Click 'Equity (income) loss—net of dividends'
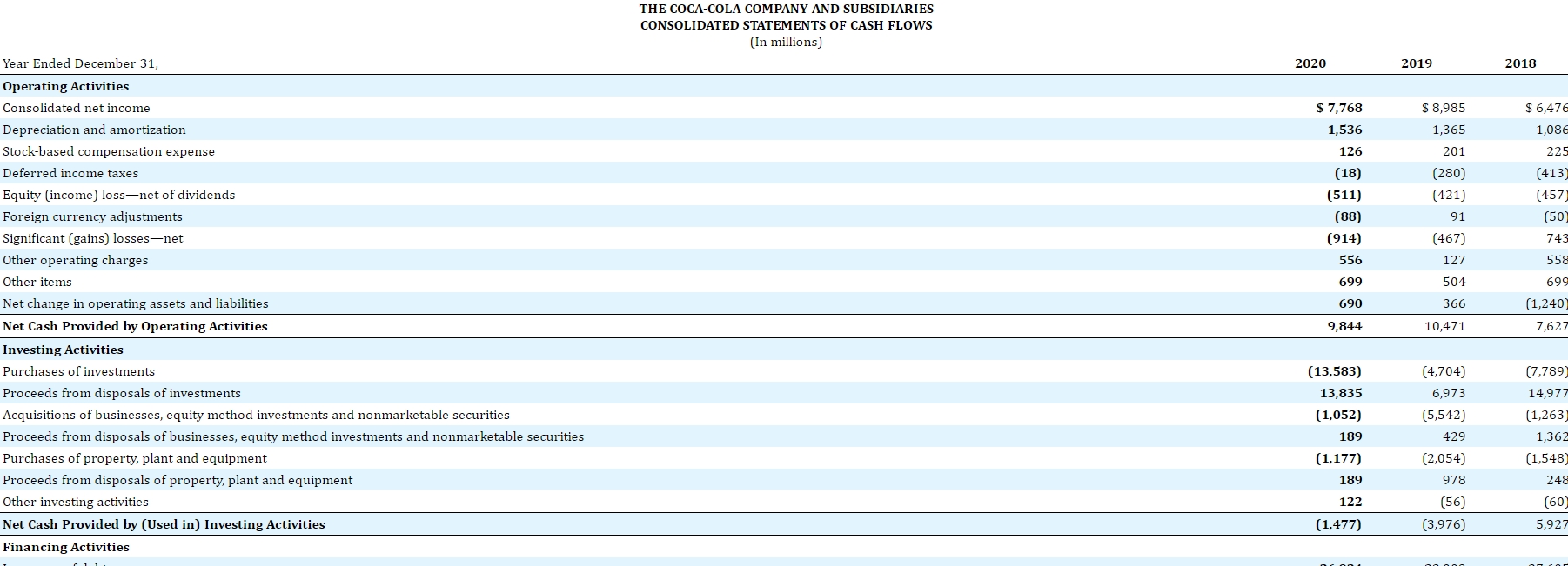The height and width of the screenshot is (566, 1568). (x=119, y=195)
